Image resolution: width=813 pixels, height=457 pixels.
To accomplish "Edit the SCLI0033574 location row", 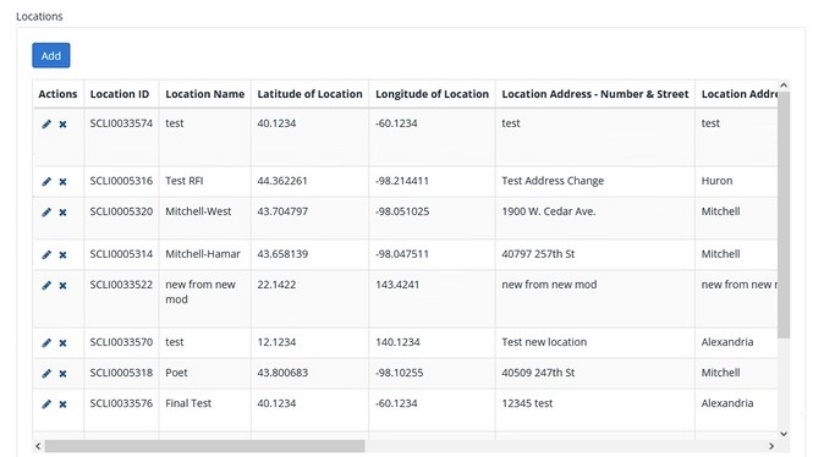I will click(x=46, y=124).
